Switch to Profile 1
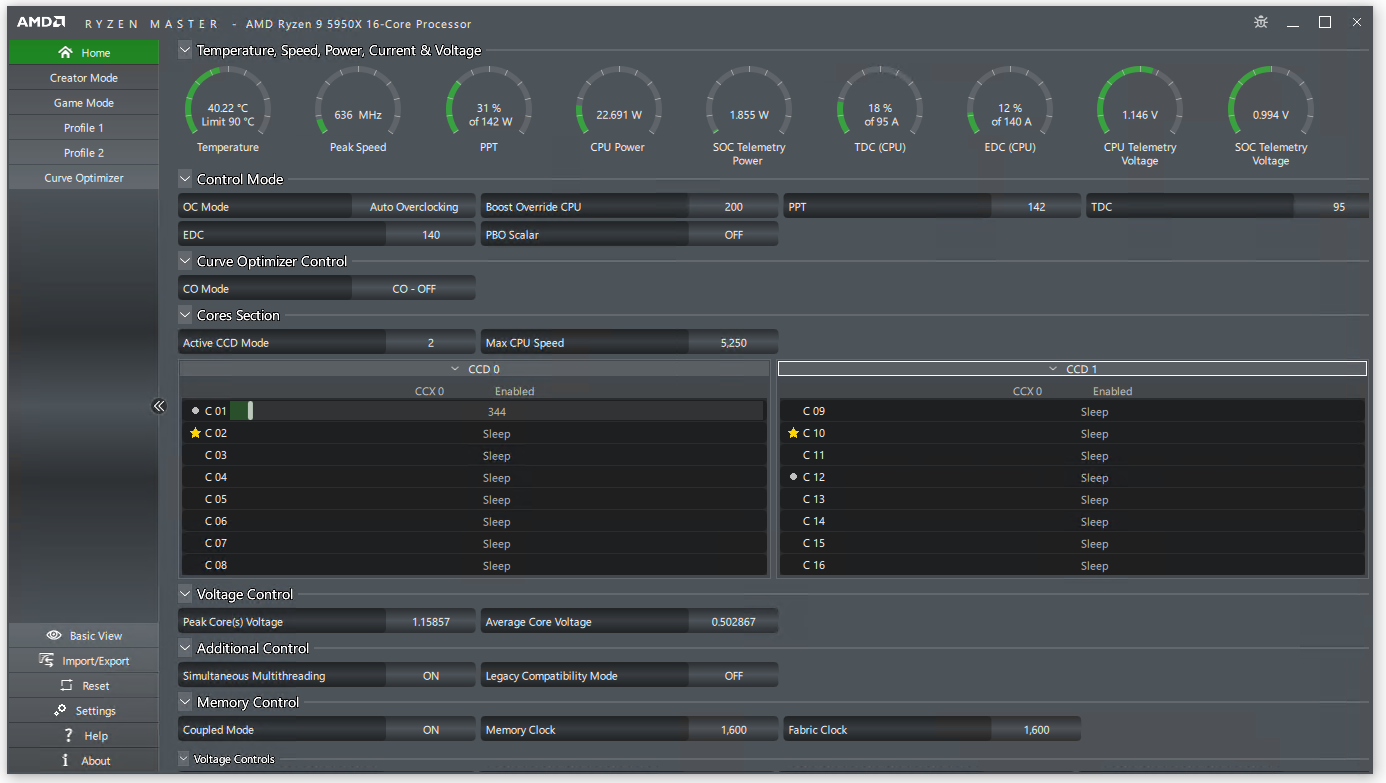 tap(84, 128)
